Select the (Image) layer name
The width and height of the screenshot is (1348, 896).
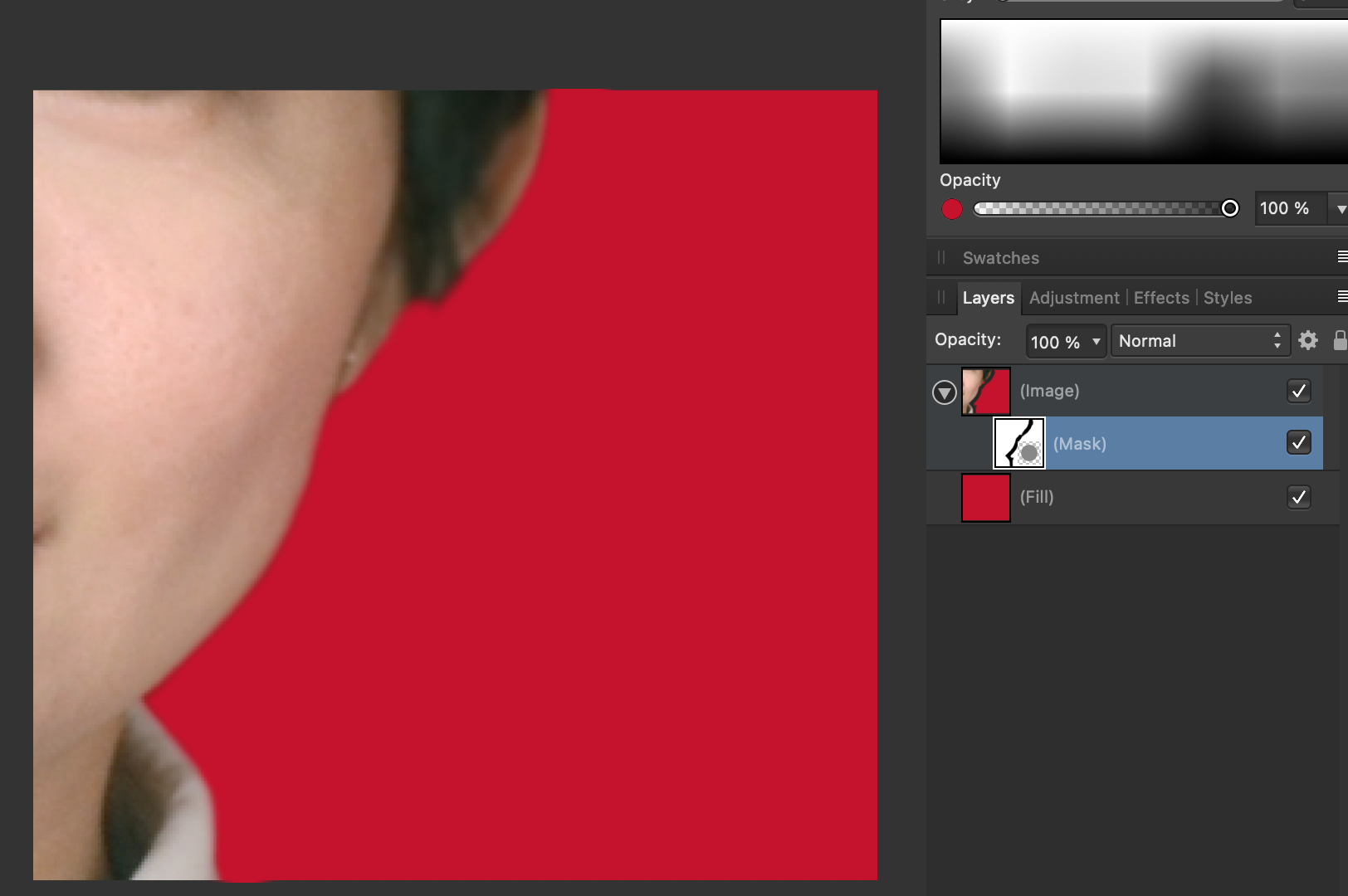1049,391
